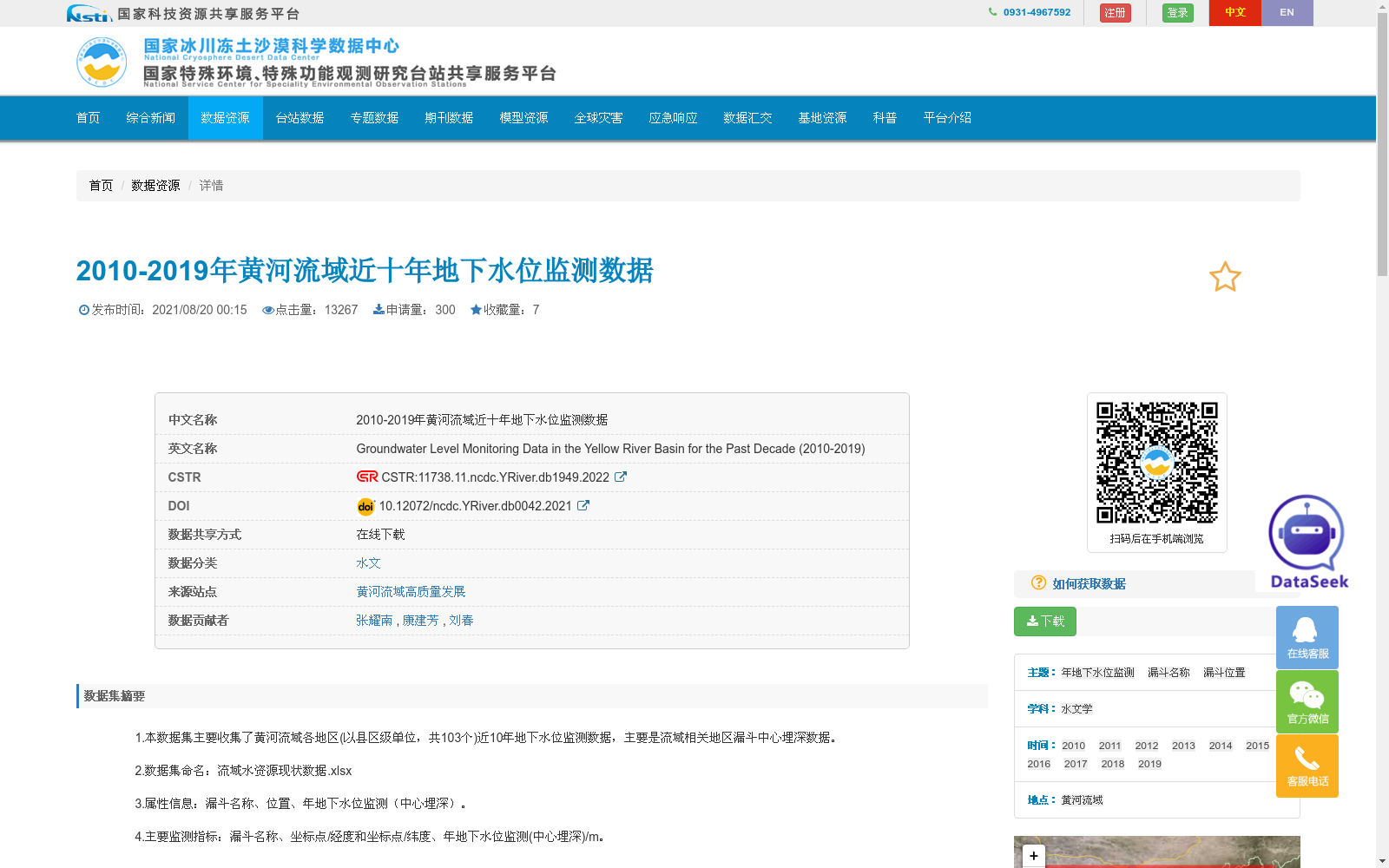The height and width of the screenshot is (868, 1389).
Task: Open 专题数据 menu
Action: 375,118
